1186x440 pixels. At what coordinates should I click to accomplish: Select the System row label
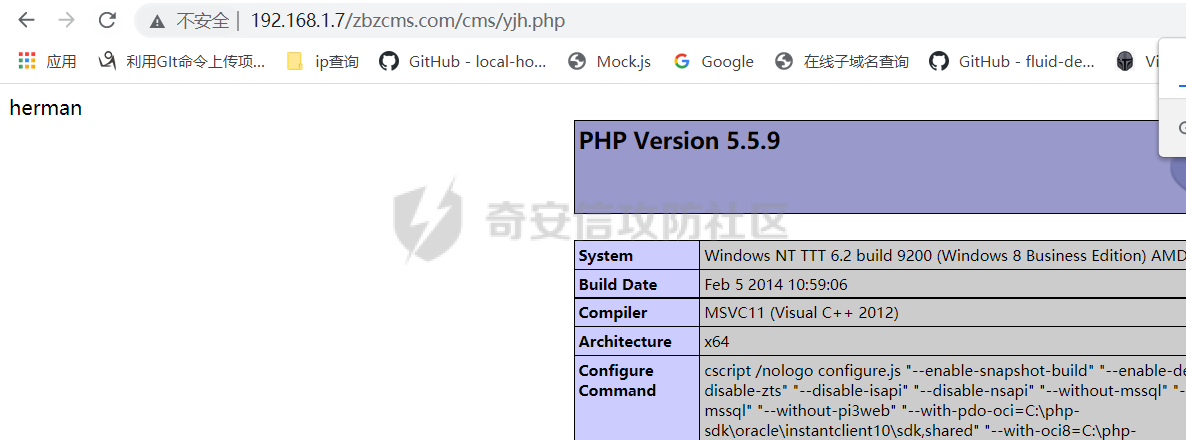606,256
